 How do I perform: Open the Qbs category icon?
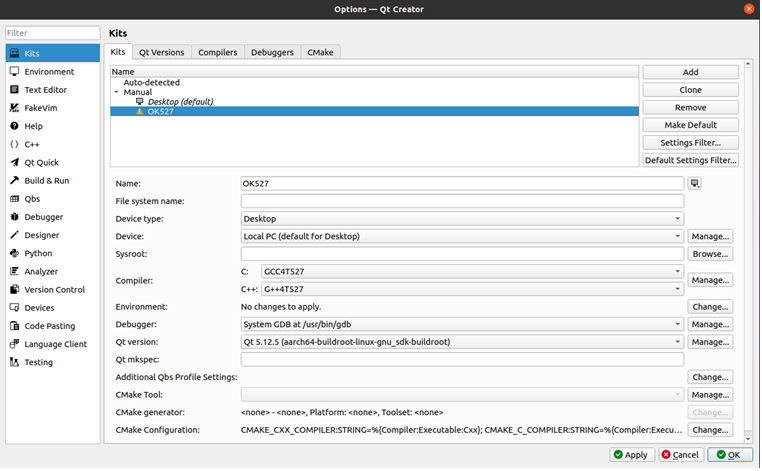[x=15, y=198]
